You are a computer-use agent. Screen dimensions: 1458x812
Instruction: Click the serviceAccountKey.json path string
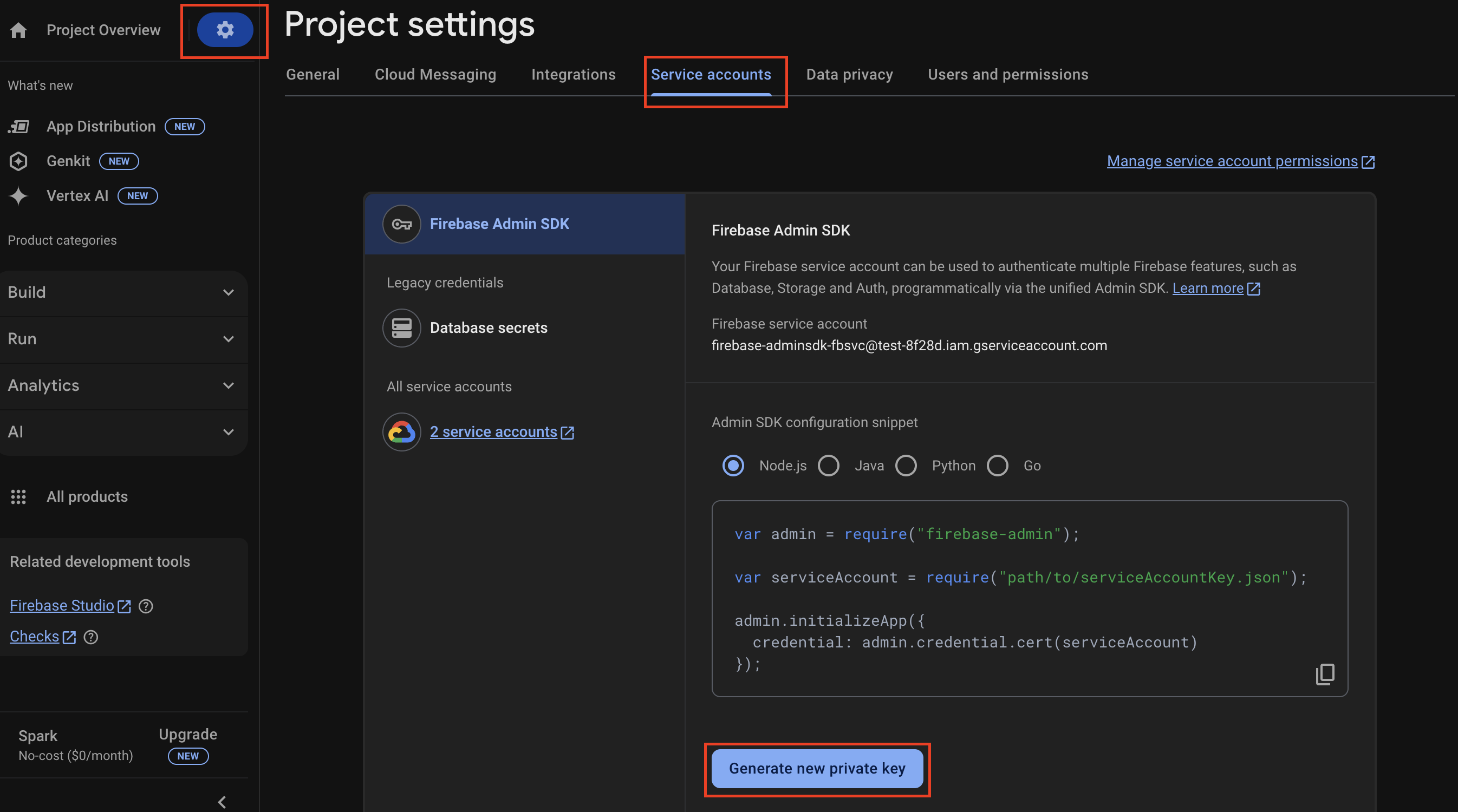pyautogui.click(x=1144, y=578)
